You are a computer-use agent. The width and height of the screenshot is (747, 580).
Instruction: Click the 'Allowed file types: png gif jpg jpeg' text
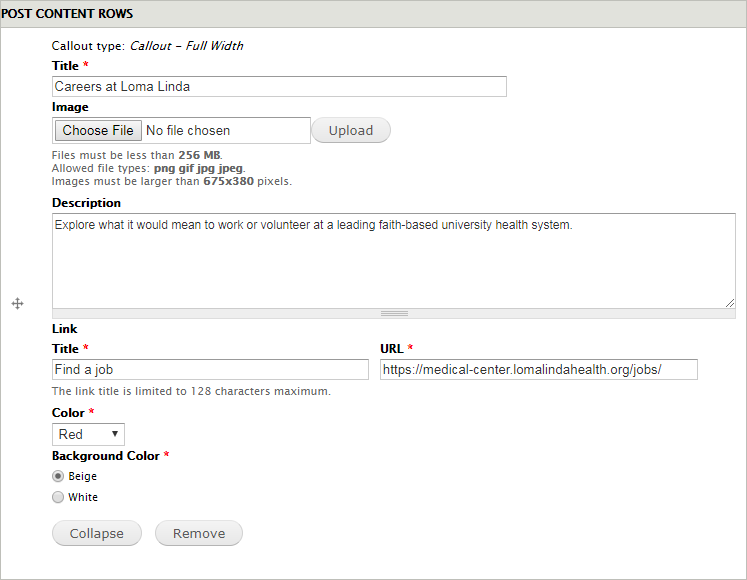click(x=149, y=168)
